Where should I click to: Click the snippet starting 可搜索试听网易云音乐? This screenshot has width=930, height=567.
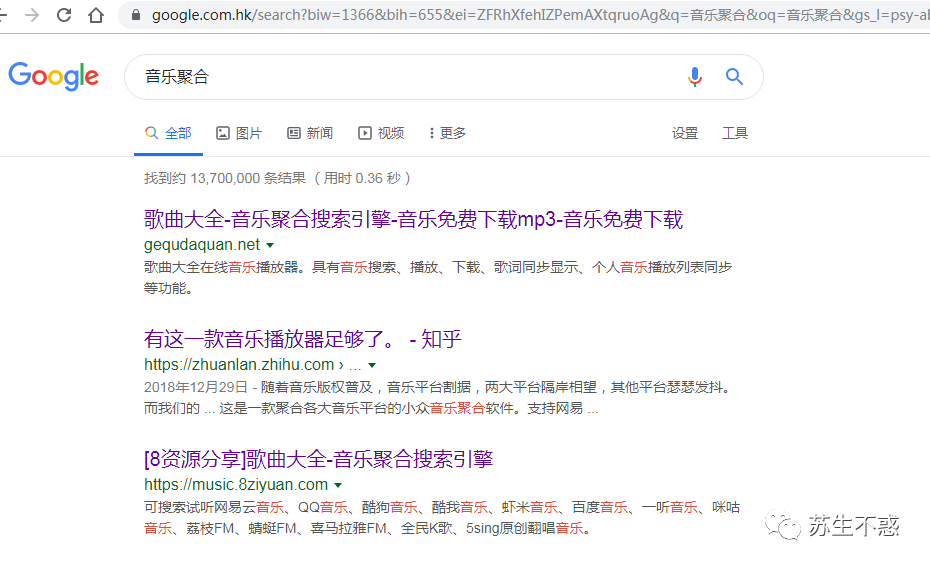click(x=442, y=517)
